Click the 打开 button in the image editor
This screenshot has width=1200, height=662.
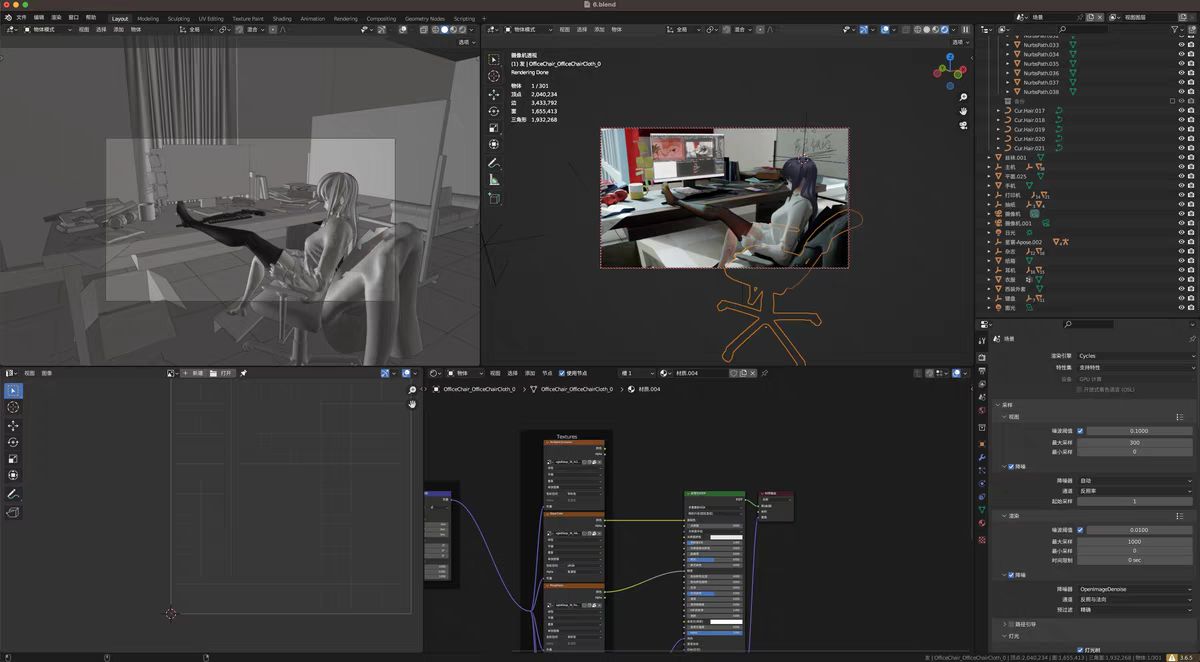(222, 373)
